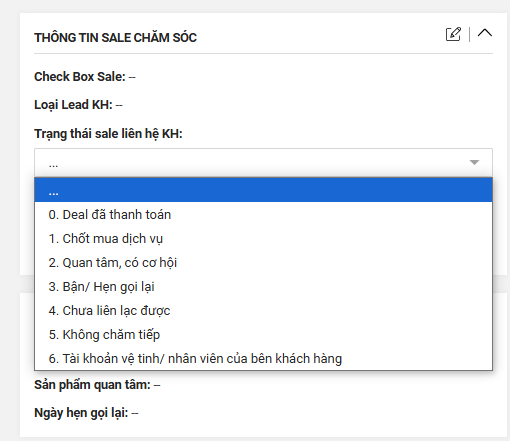Select the highlighted blank '...' option
The image size is (510, 441).
pos(263,190)
